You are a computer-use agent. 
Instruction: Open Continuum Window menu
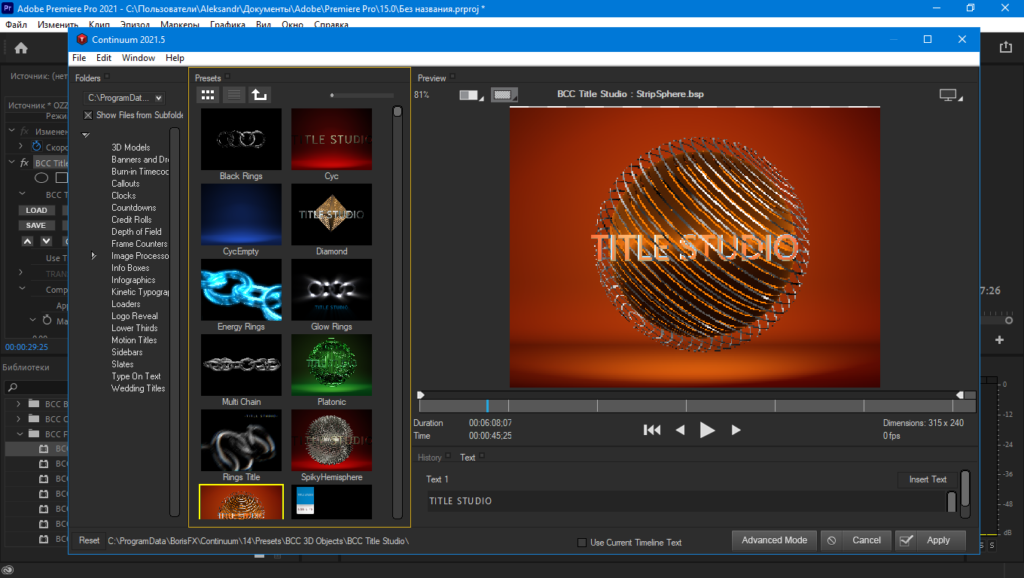coord(138,57)
